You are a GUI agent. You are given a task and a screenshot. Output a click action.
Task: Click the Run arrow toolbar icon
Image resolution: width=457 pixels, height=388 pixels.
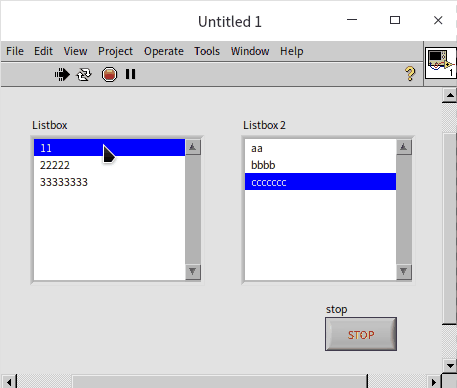click(x=62, y=74)
